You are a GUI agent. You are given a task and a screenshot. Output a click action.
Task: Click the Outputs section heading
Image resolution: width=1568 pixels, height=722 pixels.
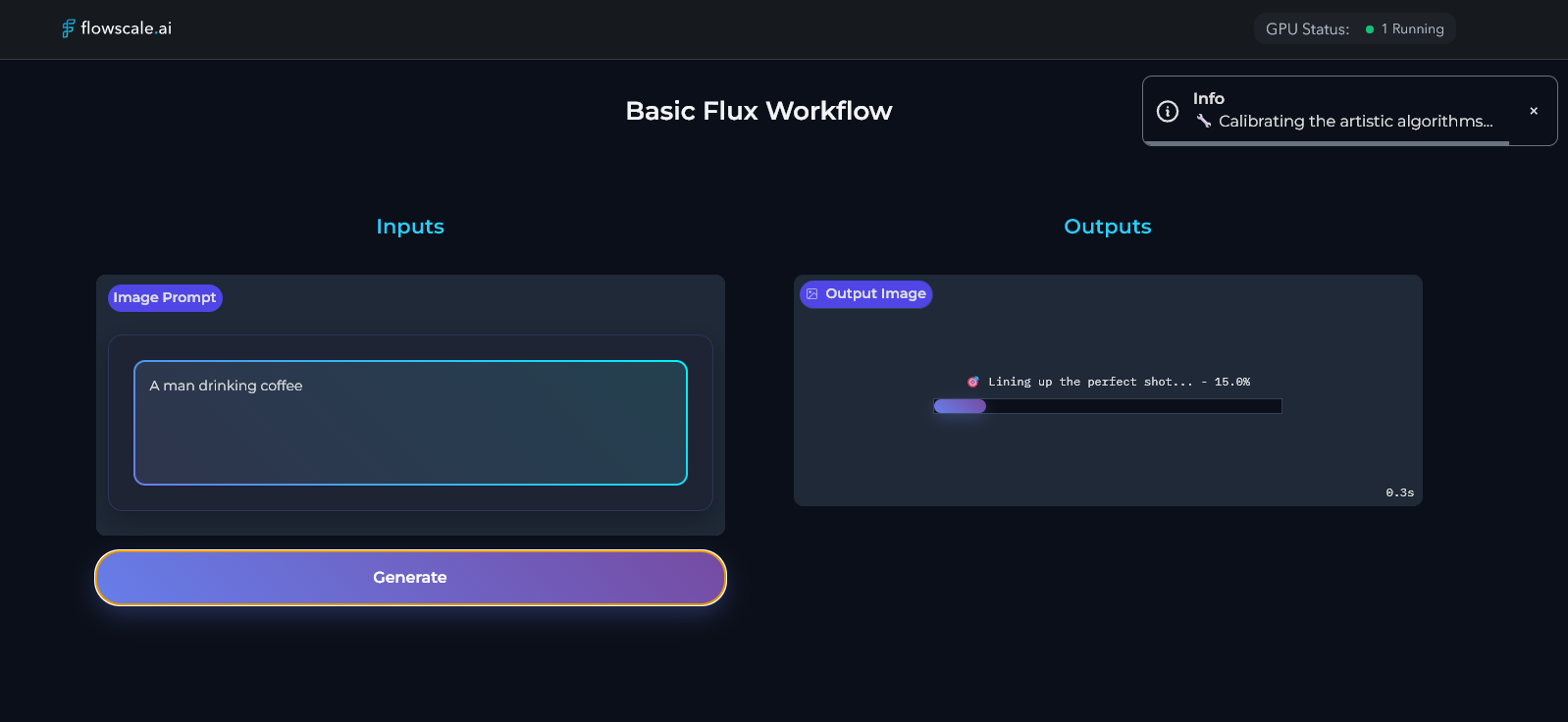pos(1108,227)
